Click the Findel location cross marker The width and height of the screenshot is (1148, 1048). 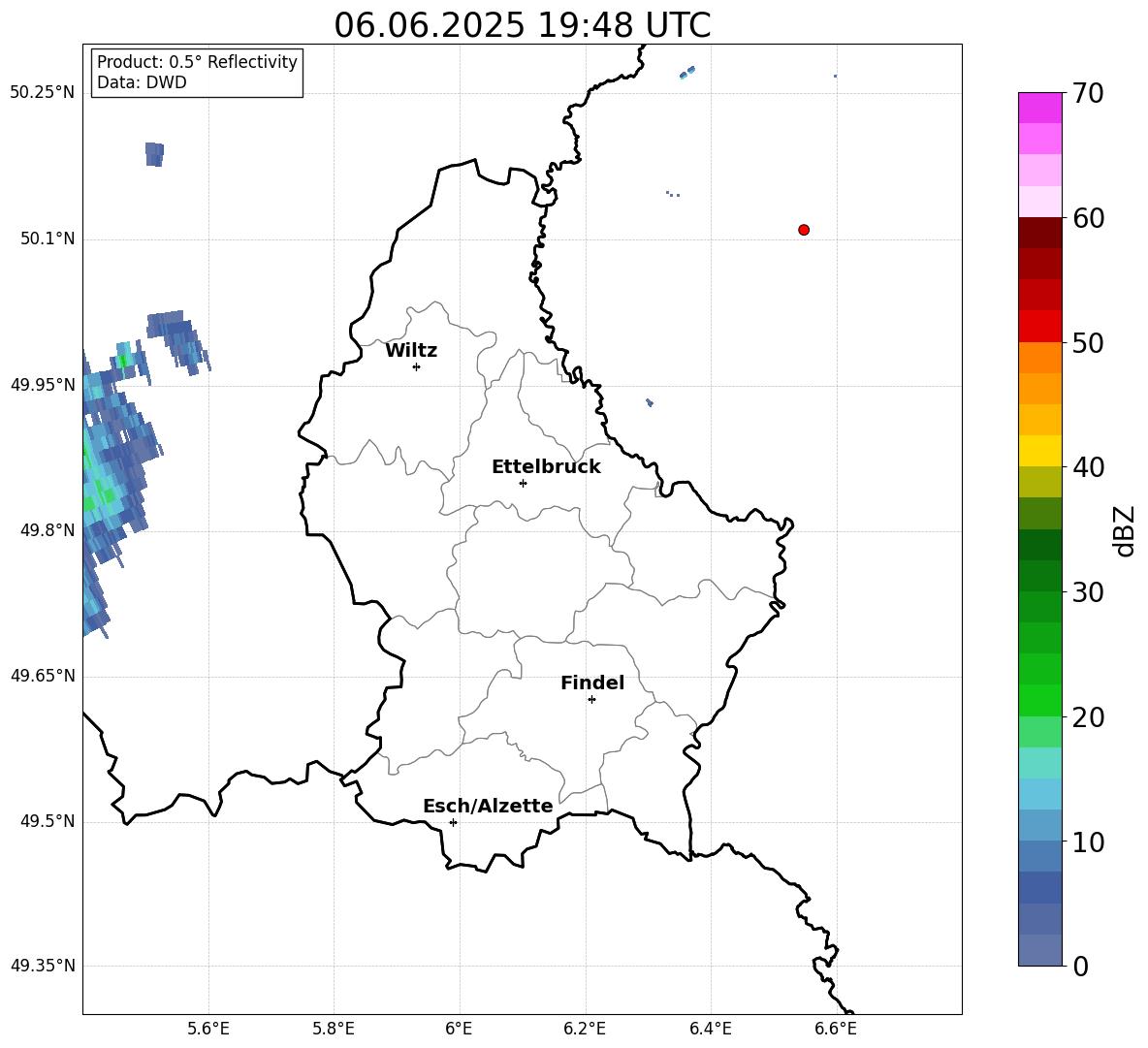[591, 700]
